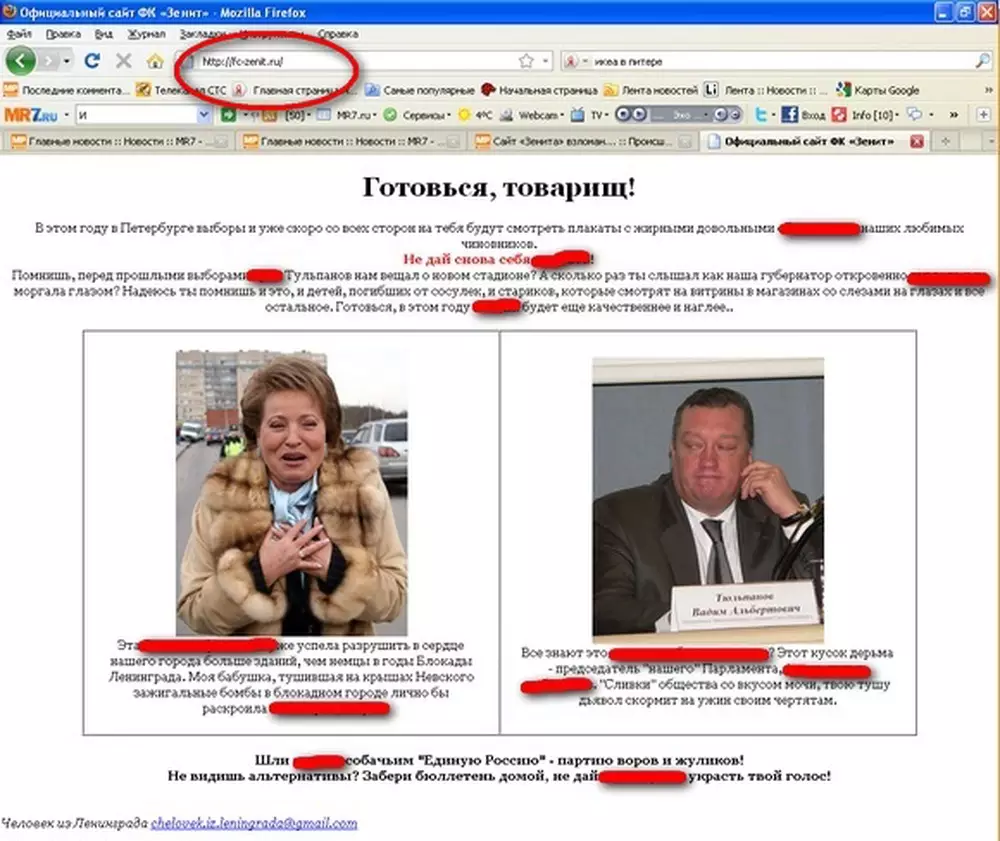This screenshot has height=841, width=1000.
Task: Click the Facebook Вход toolbar button
Action: pyautogui.click(x=803, y=115)
